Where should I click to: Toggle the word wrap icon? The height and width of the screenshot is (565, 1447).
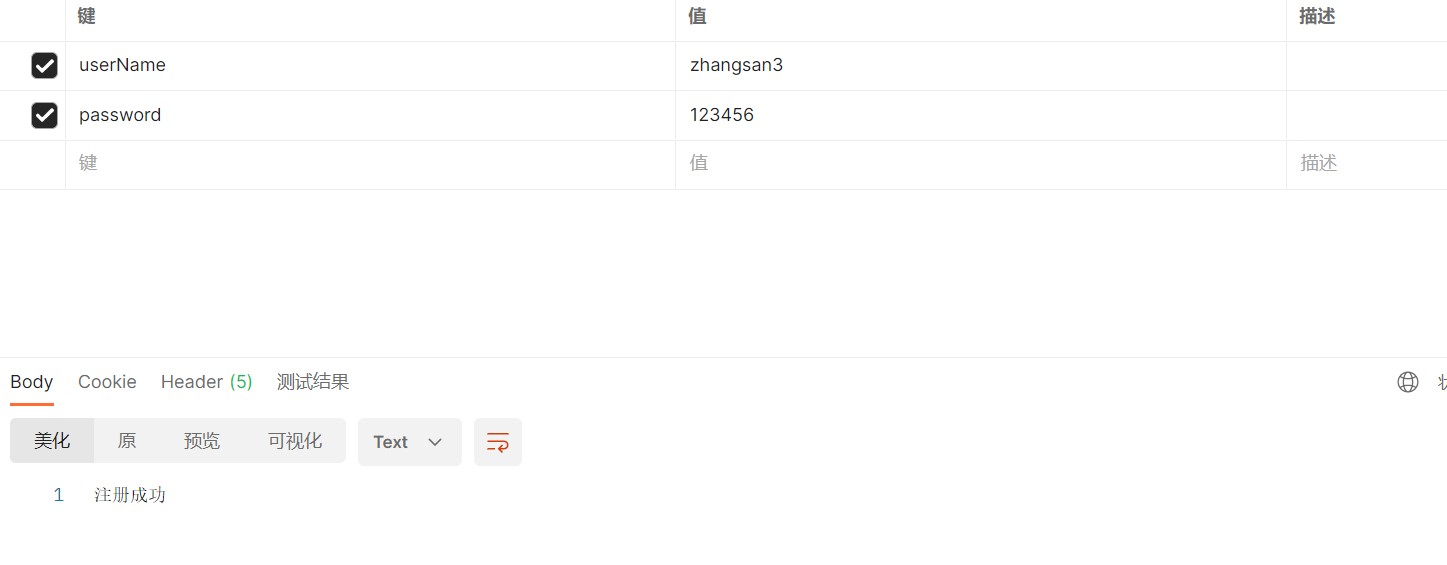coord(498,442)
